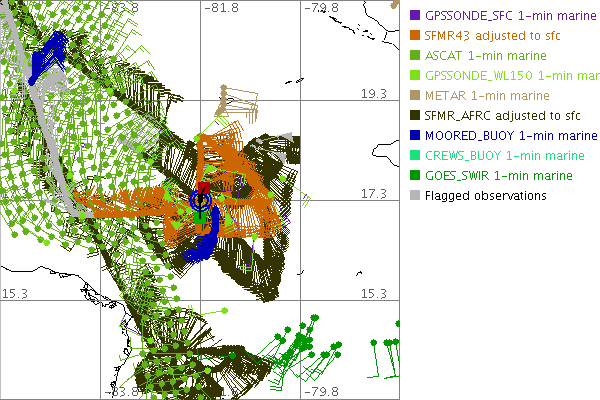
Task: Click the gray Flagged observations swatch
Action: [415, 196]
